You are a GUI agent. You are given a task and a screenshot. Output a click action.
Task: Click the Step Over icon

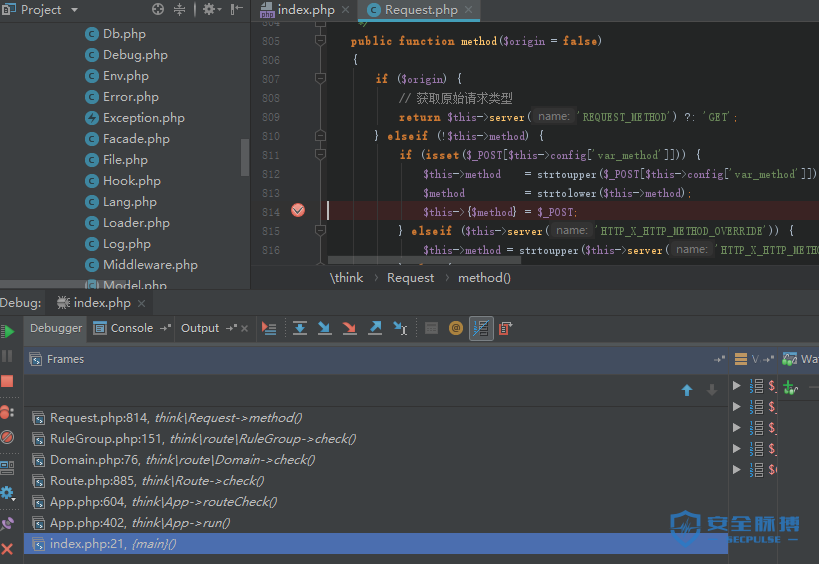tap(299, 328)
